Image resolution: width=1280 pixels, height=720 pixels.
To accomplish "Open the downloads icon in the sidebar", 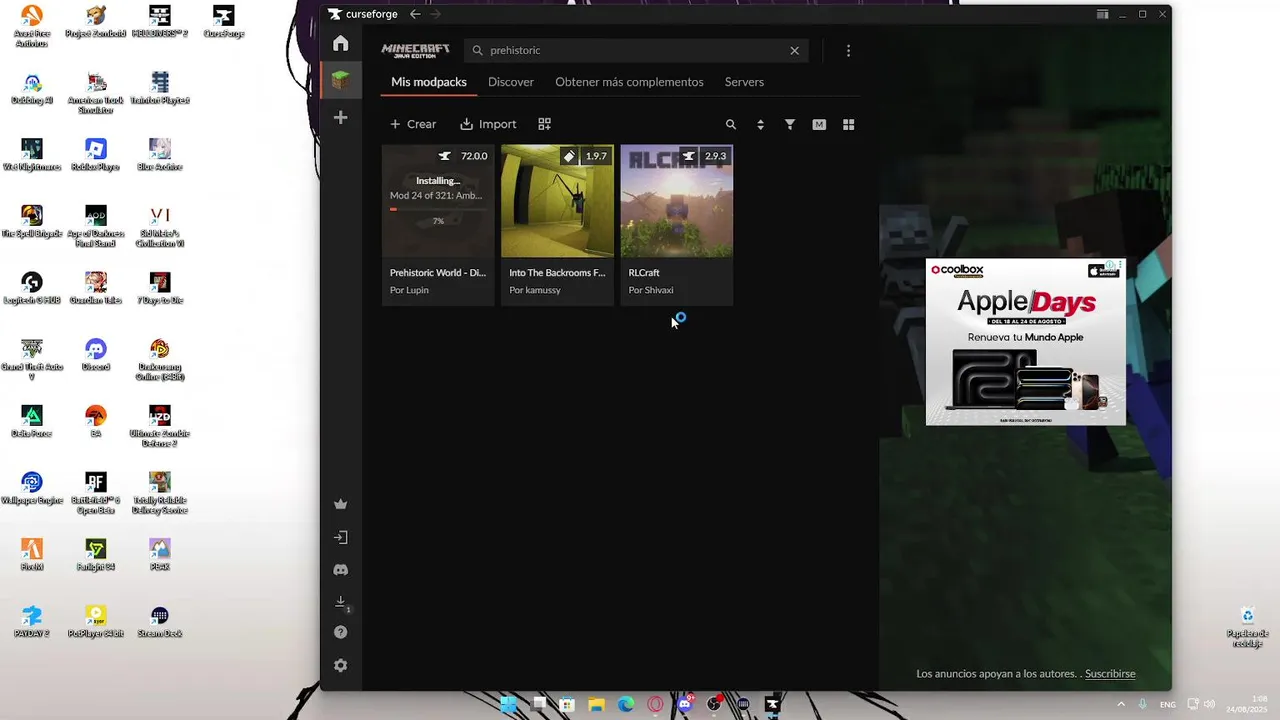I will 341,602.
